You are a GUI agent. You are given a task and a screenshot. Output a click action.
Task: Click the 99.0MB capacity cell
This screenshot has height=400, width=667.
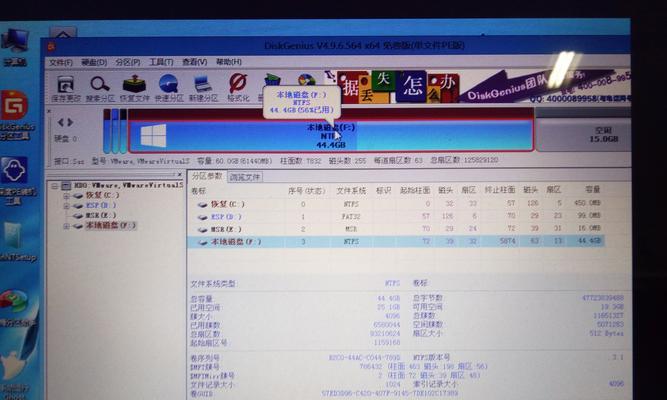(589, 215)
